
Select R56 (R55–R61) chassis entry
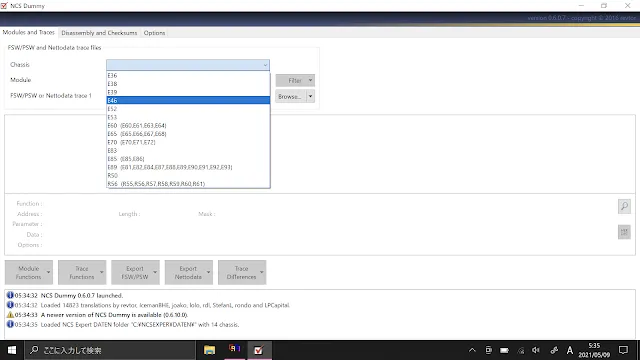pyautogui.click(x=188, y=184)
